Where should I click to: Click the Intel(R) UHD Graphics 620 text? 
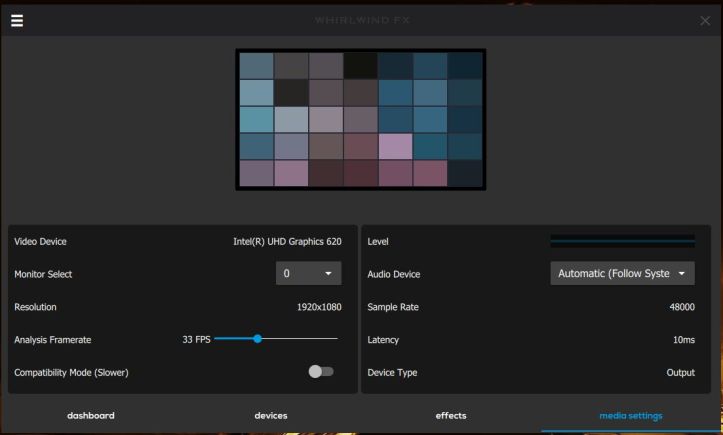coord(287,241)
